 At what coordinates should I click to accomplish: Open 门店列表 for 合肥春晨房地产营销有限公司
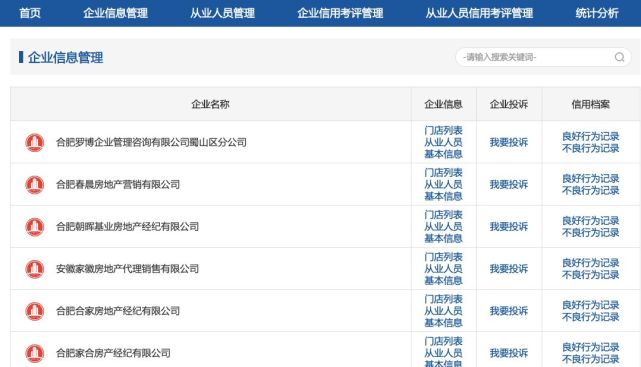(x=443, y=172)
